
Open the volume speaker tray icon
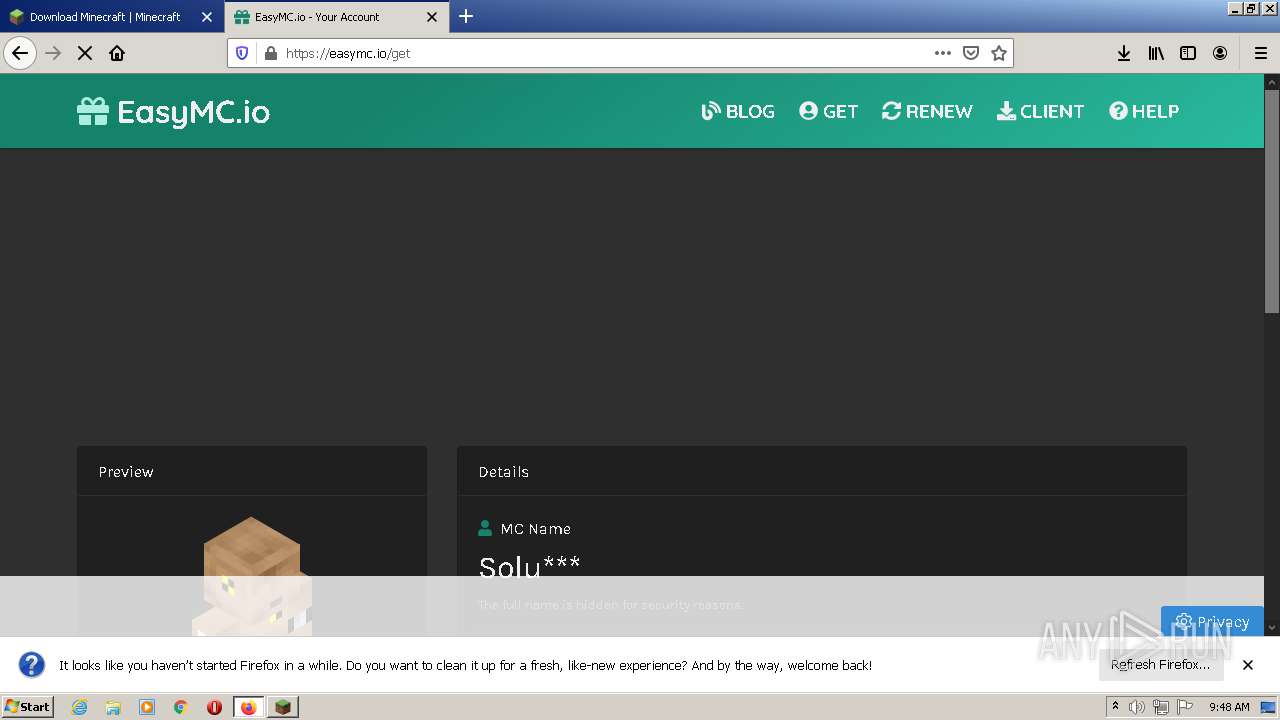(1137, 707)
